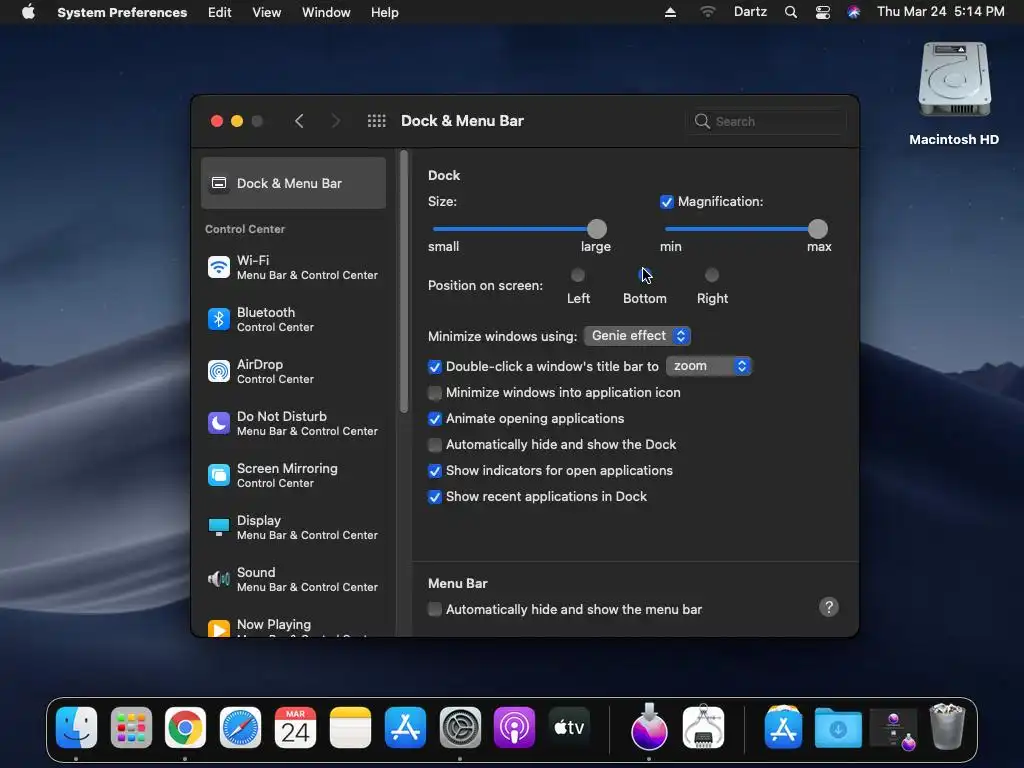This screenshot has height=768, width=1024.
Task: Open Spotlight search in menu bar
Action: [790, 12]
